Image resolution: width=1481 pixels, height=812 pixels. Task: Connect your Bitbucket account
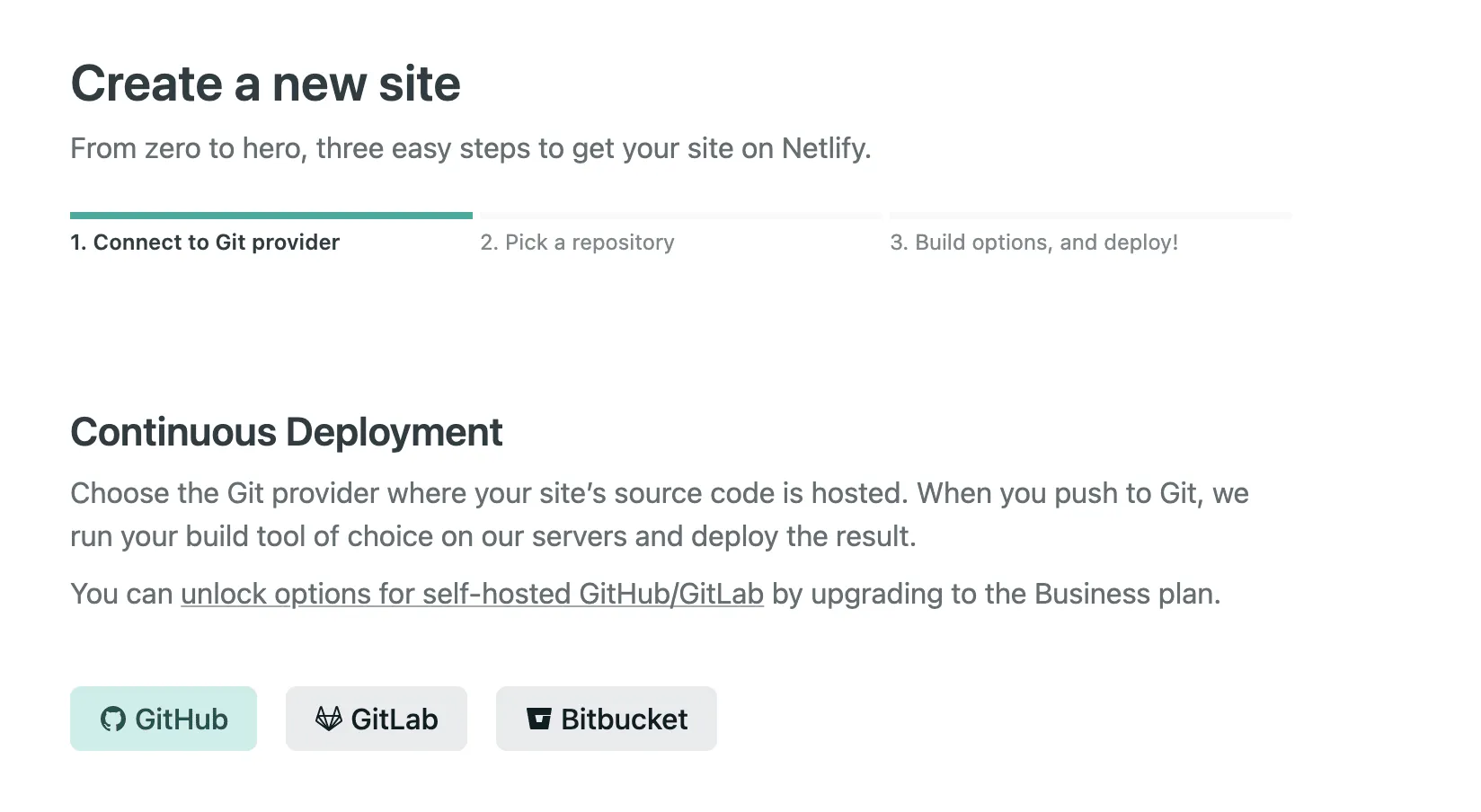pyautogui.click(x=606, y=719)
